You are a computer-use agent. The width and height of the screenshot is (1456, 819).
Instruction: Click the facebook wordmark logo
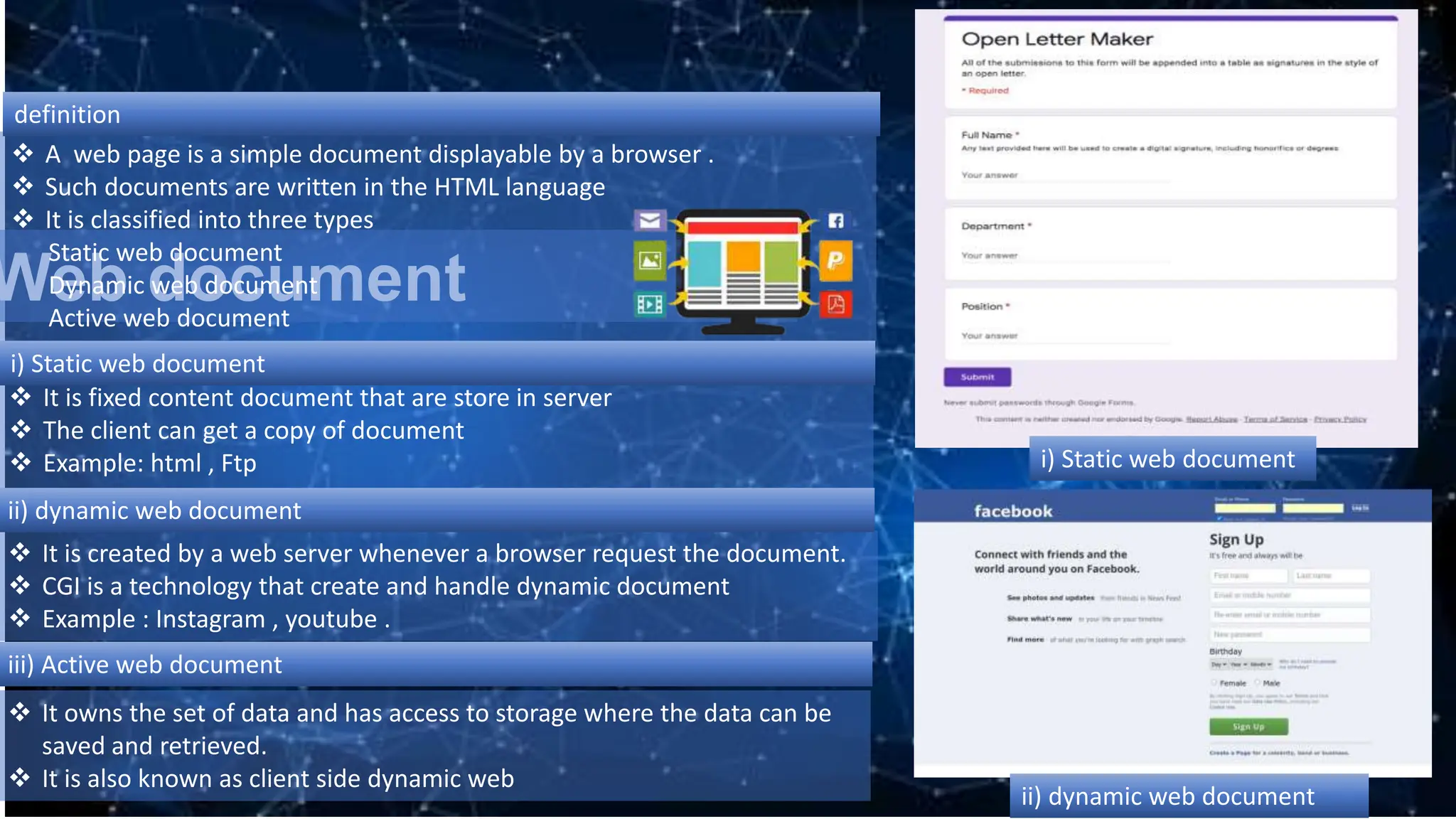pyautogui.click(x=1012, y=511)
